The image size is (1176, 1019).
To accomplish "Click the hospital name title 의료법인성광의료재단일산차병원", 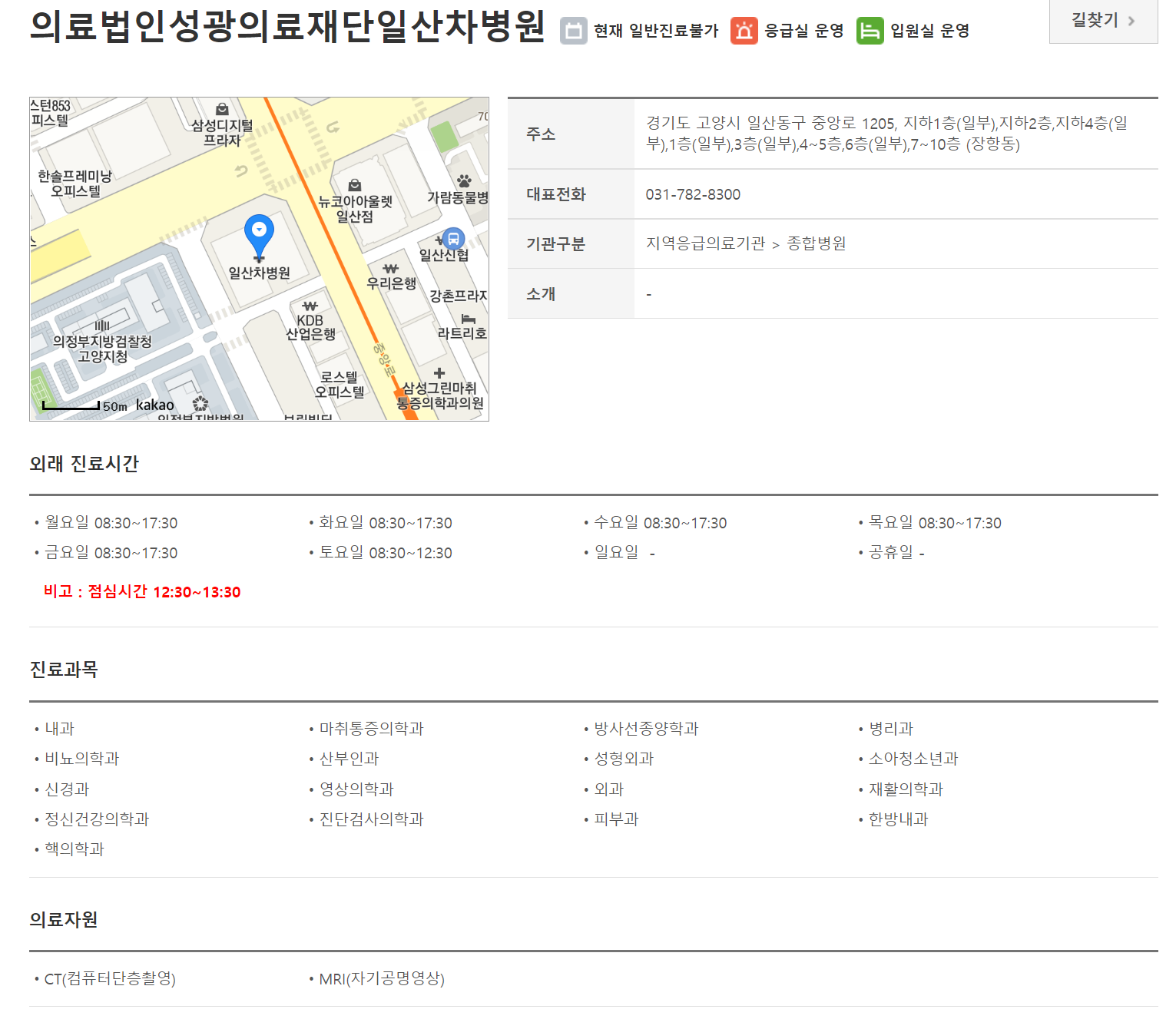I will [x=287, y=26].
